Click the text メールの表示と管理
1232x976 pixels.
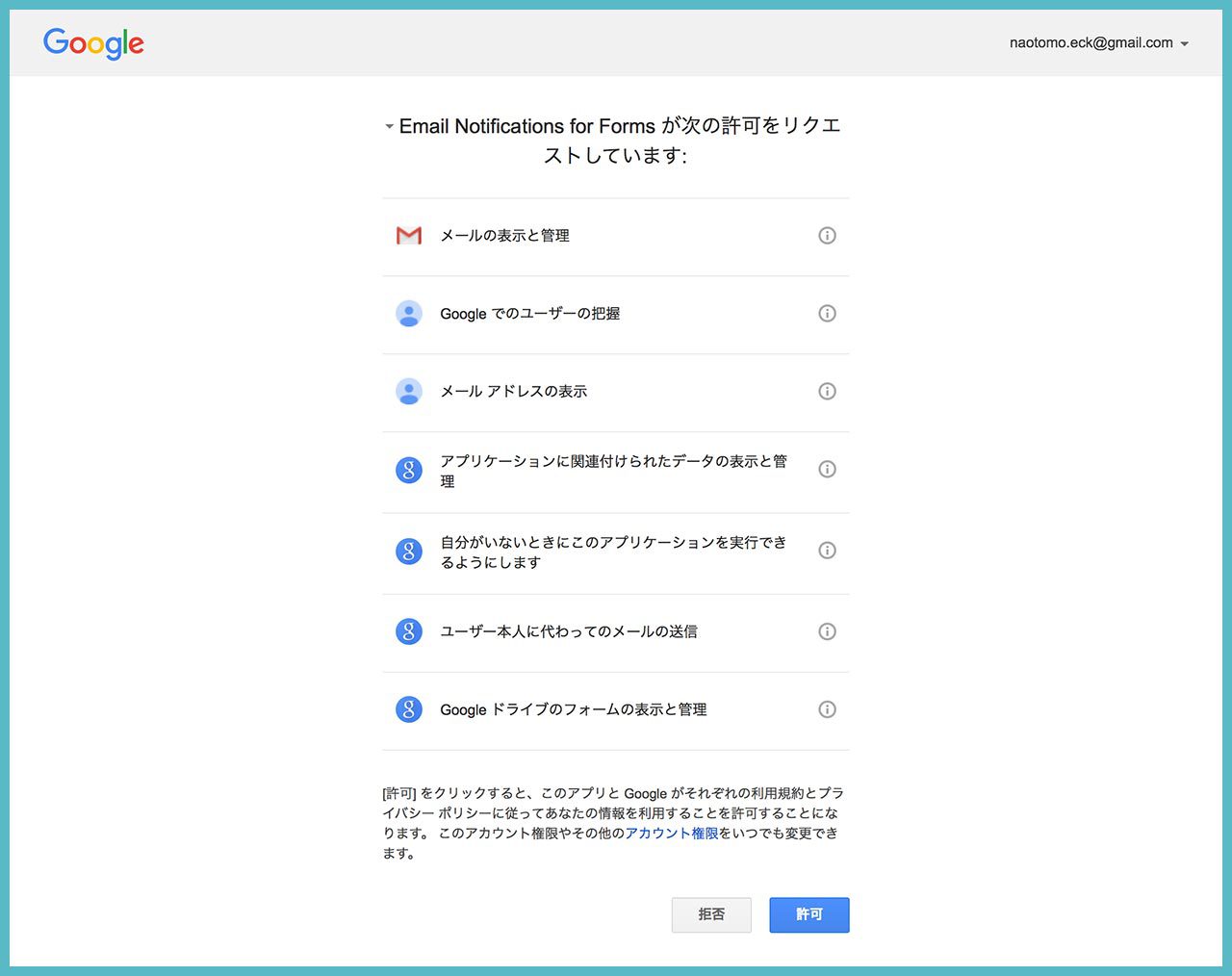point(504,235)
